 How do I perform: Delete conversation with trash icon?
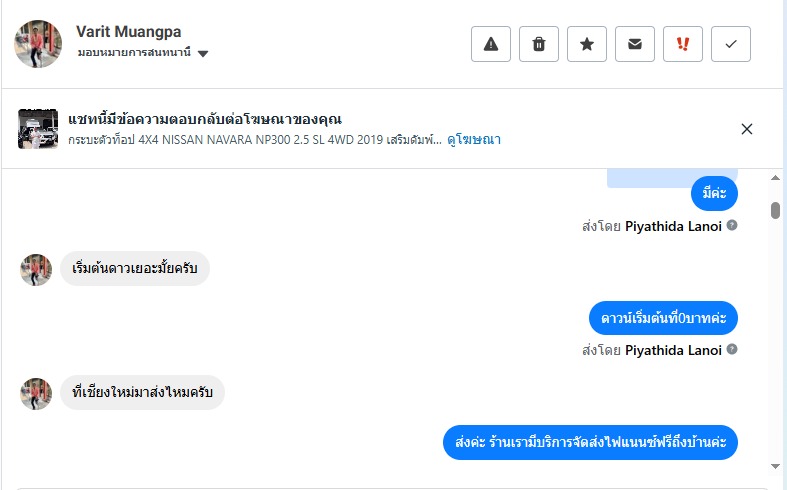click(539, 44)
